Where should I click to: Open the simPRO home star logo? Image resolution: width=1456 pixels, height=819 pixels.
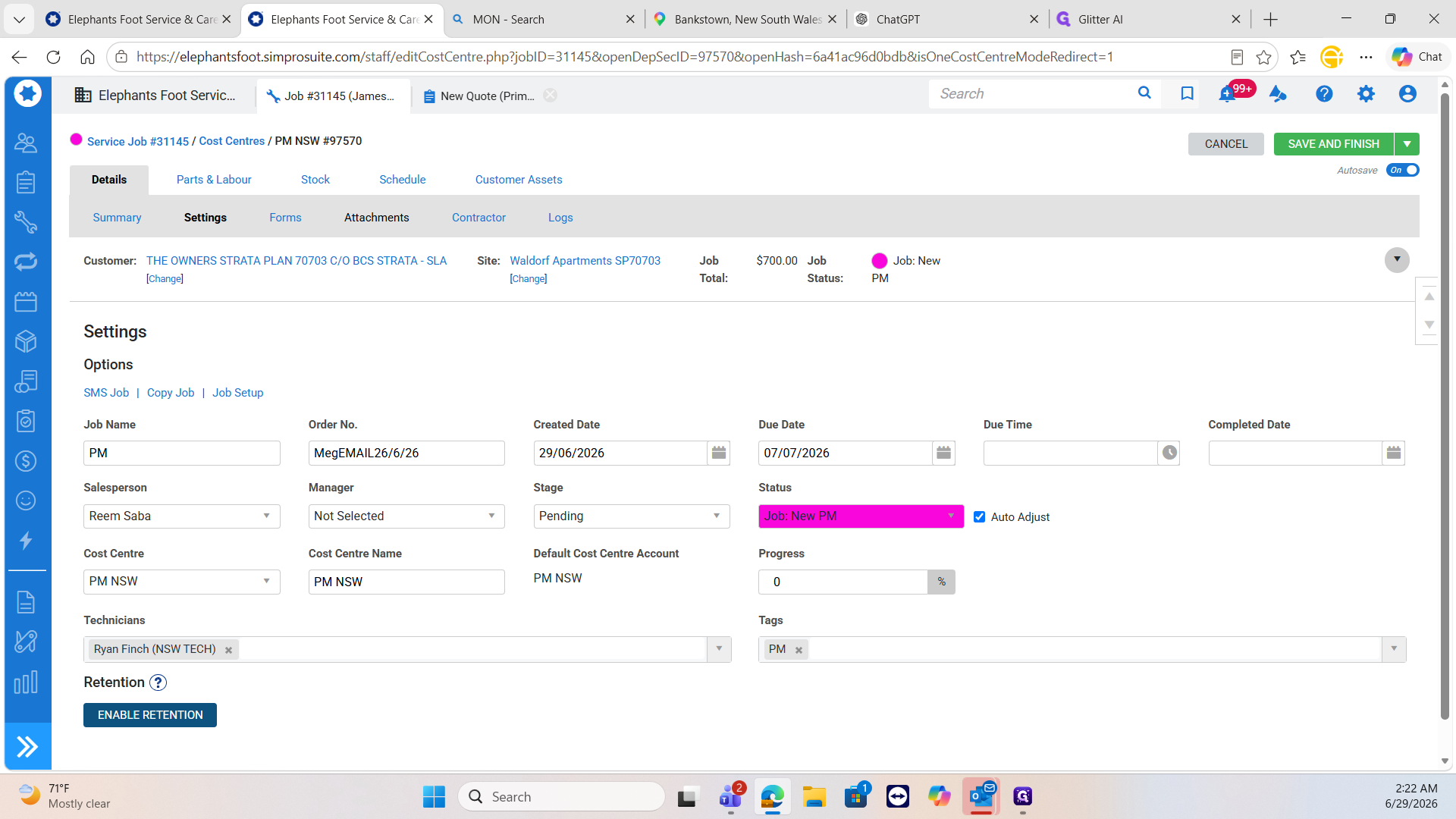(28, 93)
